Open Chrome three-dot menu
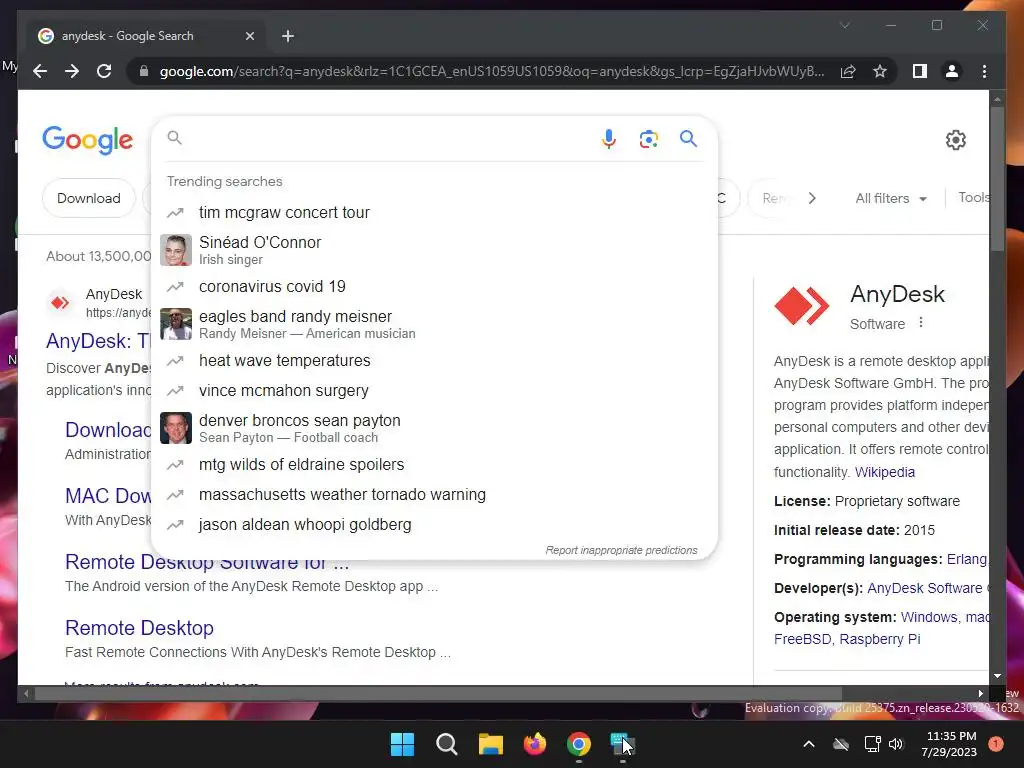Image resolution: width=1024 pixels, height=768 pixels. coord(984,71)
